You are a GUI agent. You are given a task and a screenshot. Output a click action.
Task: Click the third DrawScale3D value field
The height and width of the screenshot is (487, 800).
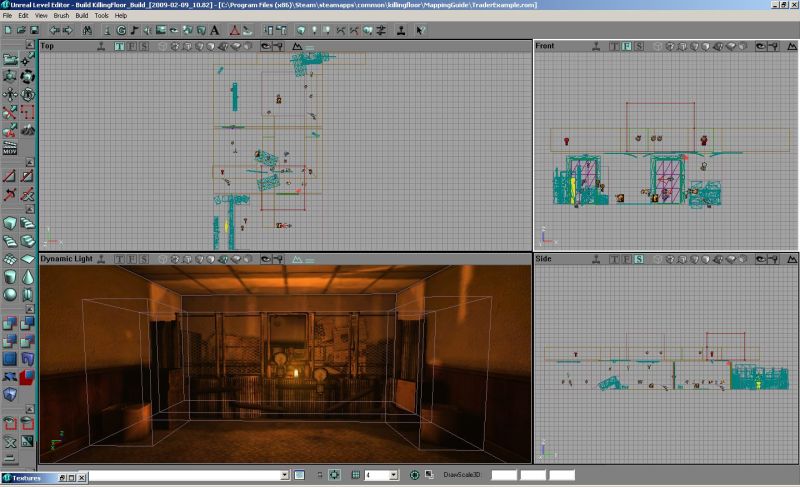(562, 475)
